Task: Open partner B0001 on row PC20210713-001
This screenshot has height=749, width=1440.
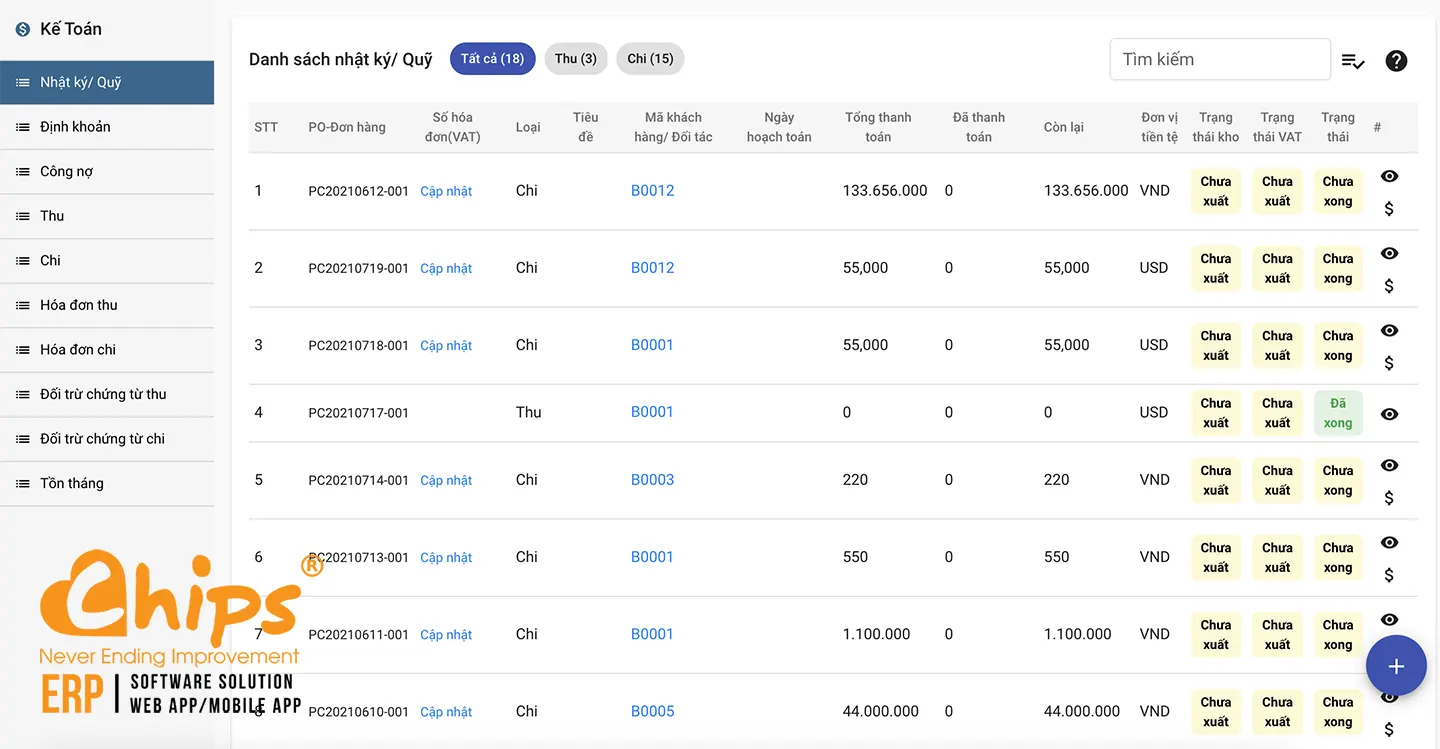Action: [652, 556]
